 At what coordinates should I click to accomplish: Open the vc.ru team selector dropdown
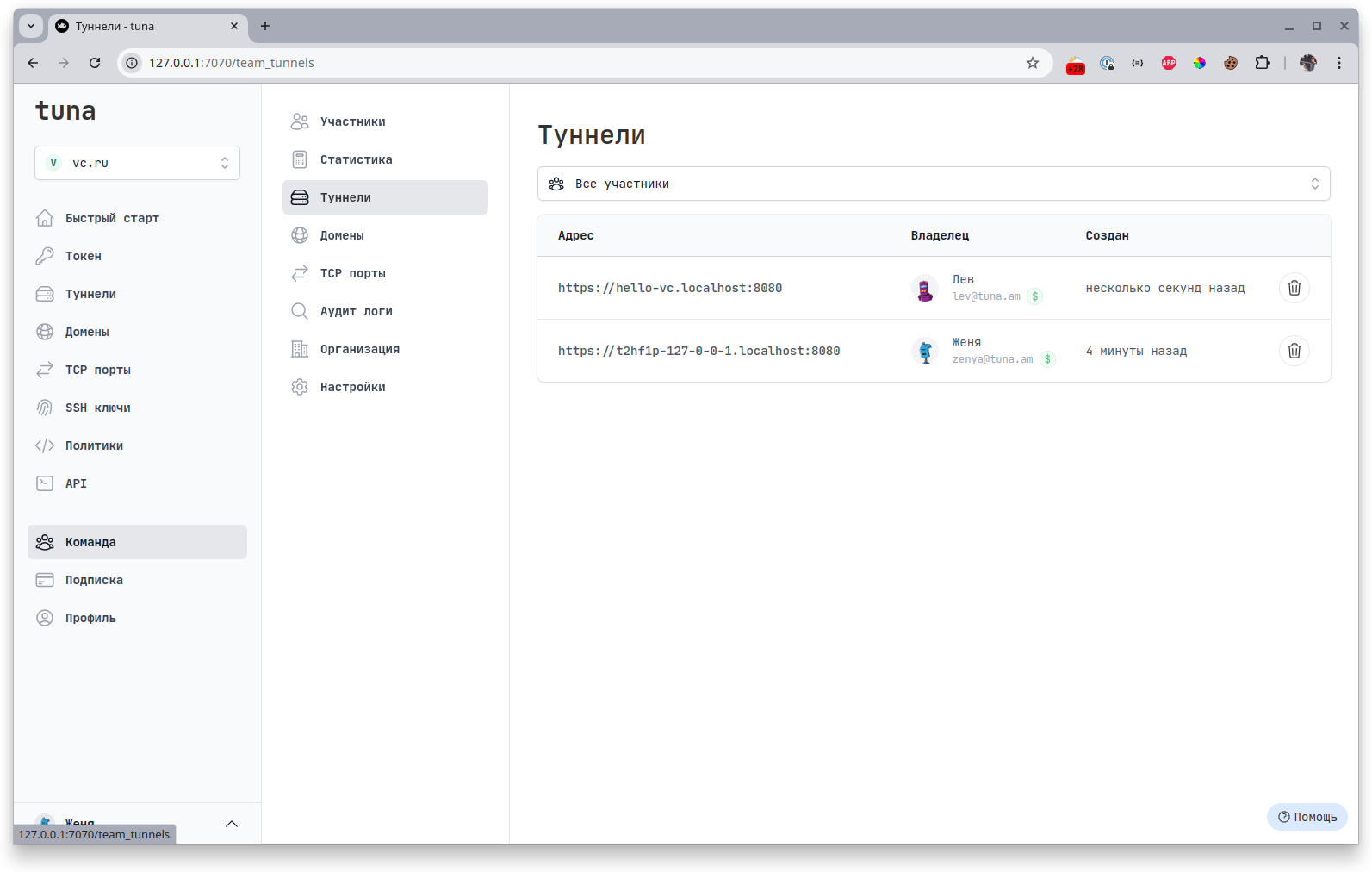137,163
